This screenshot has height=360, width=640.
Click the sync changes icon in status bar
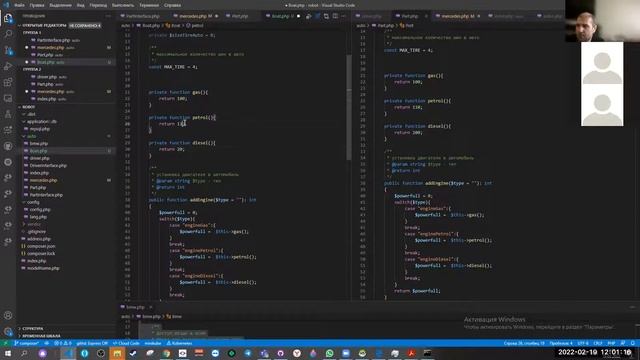click(47, 343)
